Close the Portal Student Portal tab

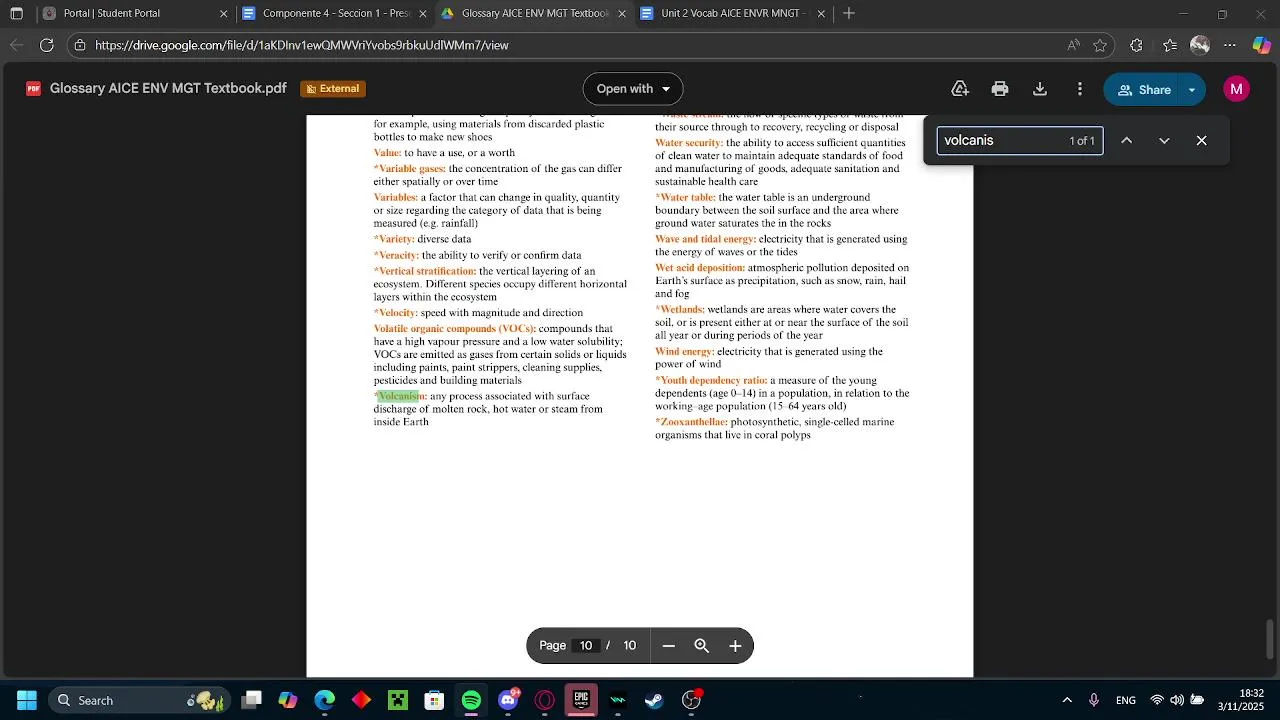223,14
